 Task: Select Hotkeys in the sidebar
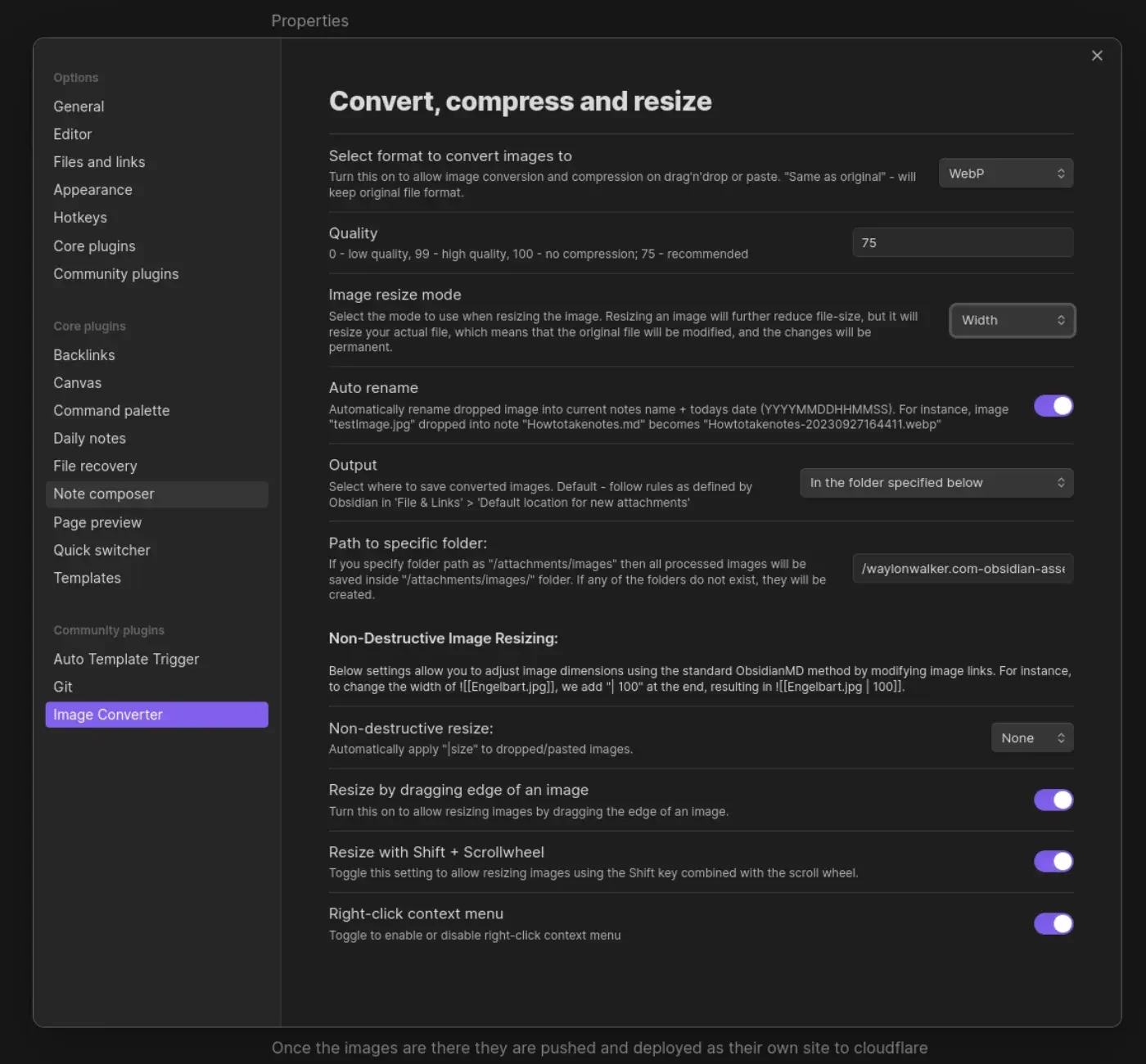point(80,218)
